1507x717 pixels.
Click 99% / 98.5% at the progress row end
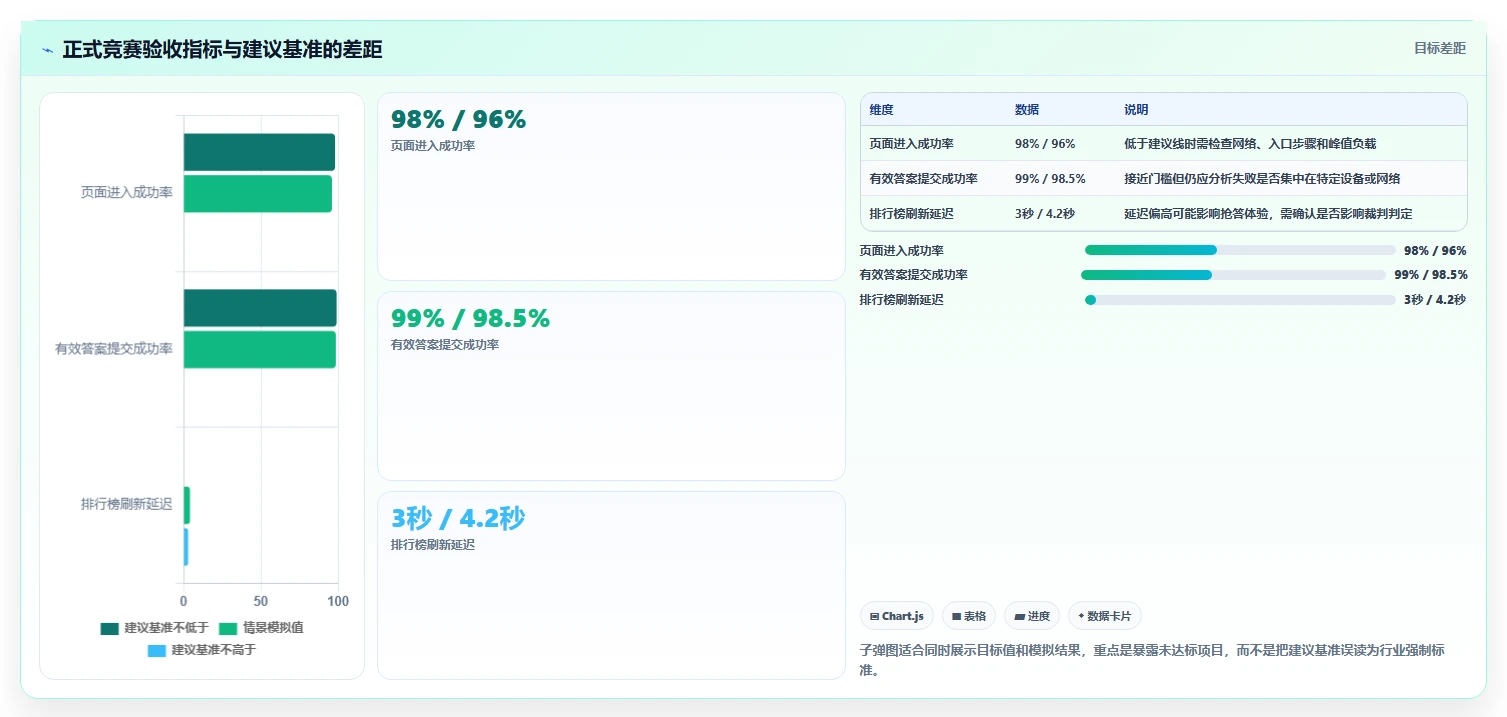[x=1430, y=275]
